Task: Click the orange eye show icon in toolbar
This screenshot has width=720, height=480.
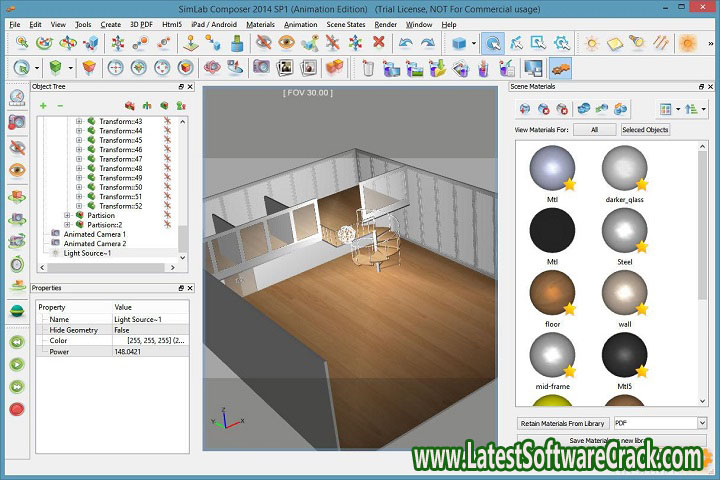Action: 286,42
